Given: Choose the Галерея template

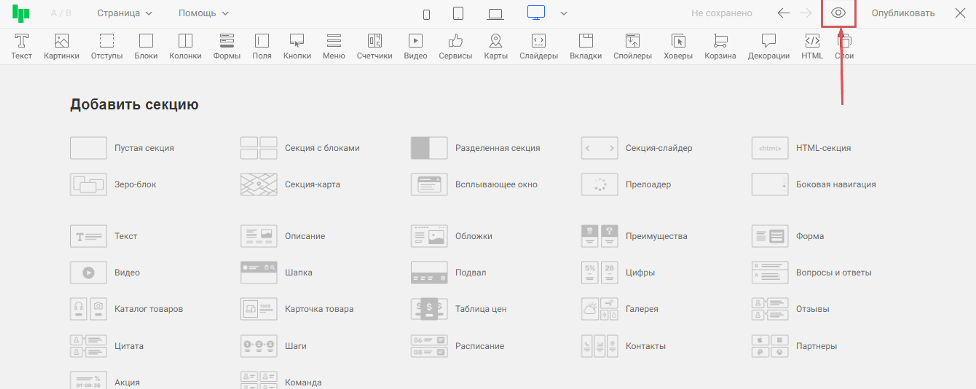Looking at the screenshot, I should pyautogui.click(x=621, y=309).
